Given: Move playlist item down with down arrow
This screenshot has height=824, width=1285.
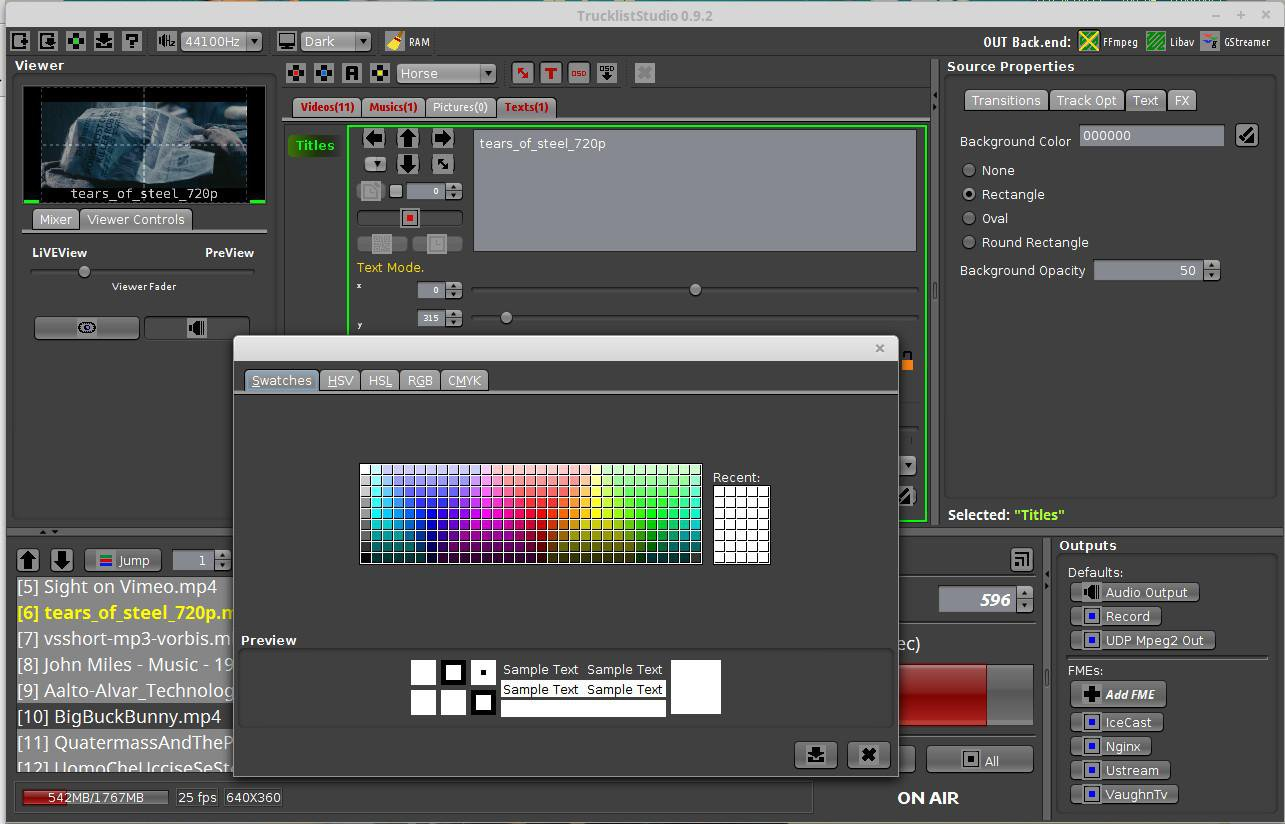Looking at the screenshot, I should (x=62, y=560).
